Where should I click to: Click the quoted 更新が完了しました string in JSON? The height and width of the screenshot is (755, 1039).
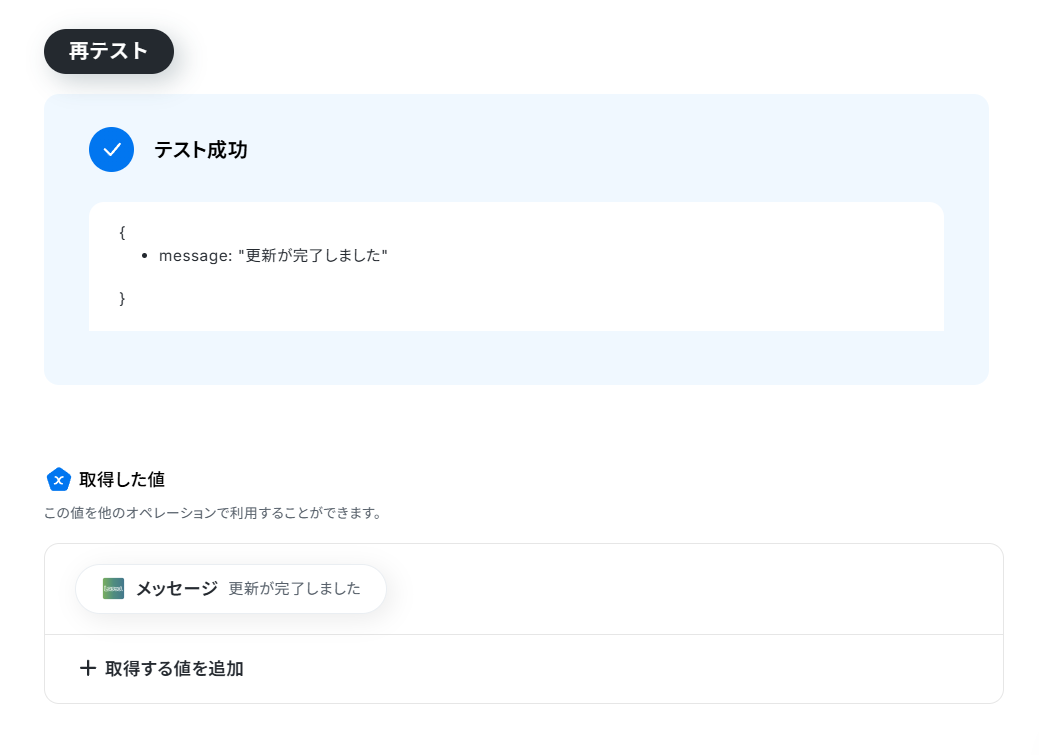tap(313, 256)
